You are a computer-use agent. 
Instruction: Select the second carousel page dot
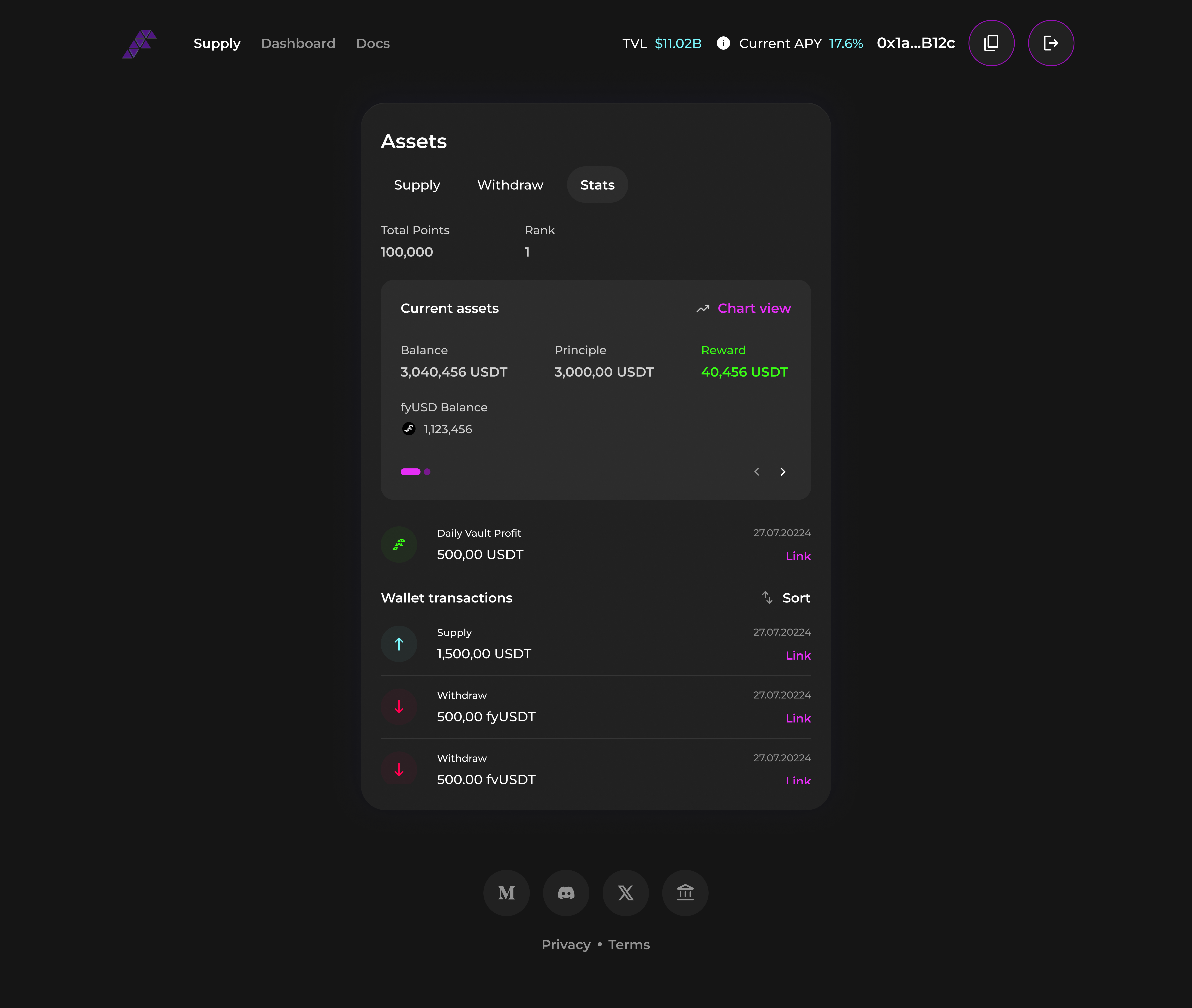pos(427,472)
